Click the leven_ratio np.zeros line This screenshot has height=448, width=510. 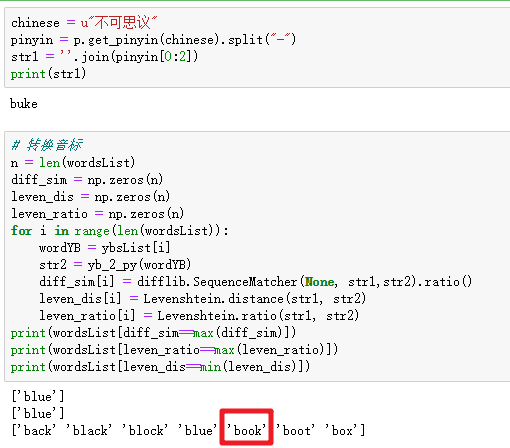click(x=97, y=214)
